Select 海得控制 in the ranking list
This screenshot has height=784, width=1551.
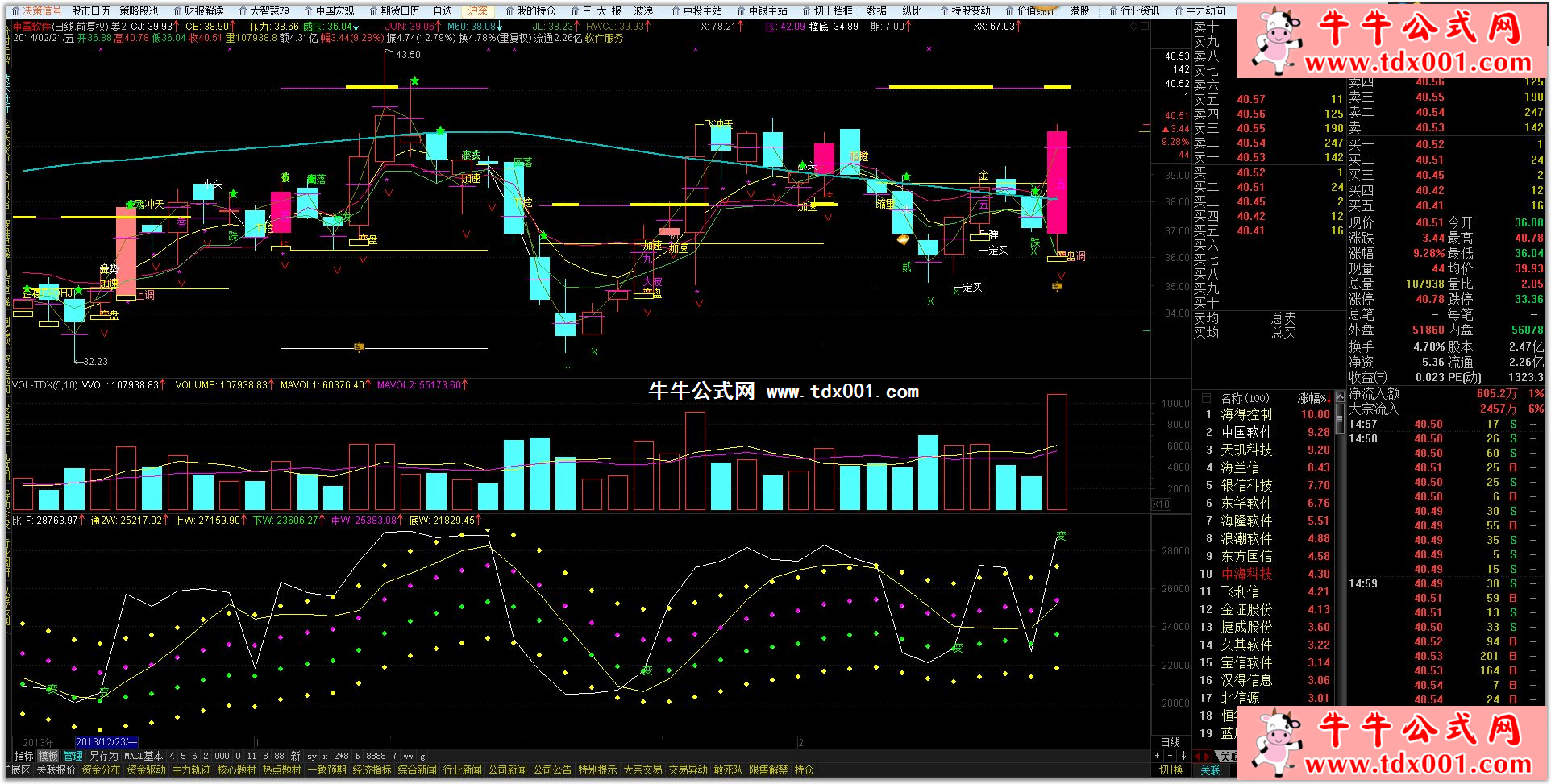1246,414
